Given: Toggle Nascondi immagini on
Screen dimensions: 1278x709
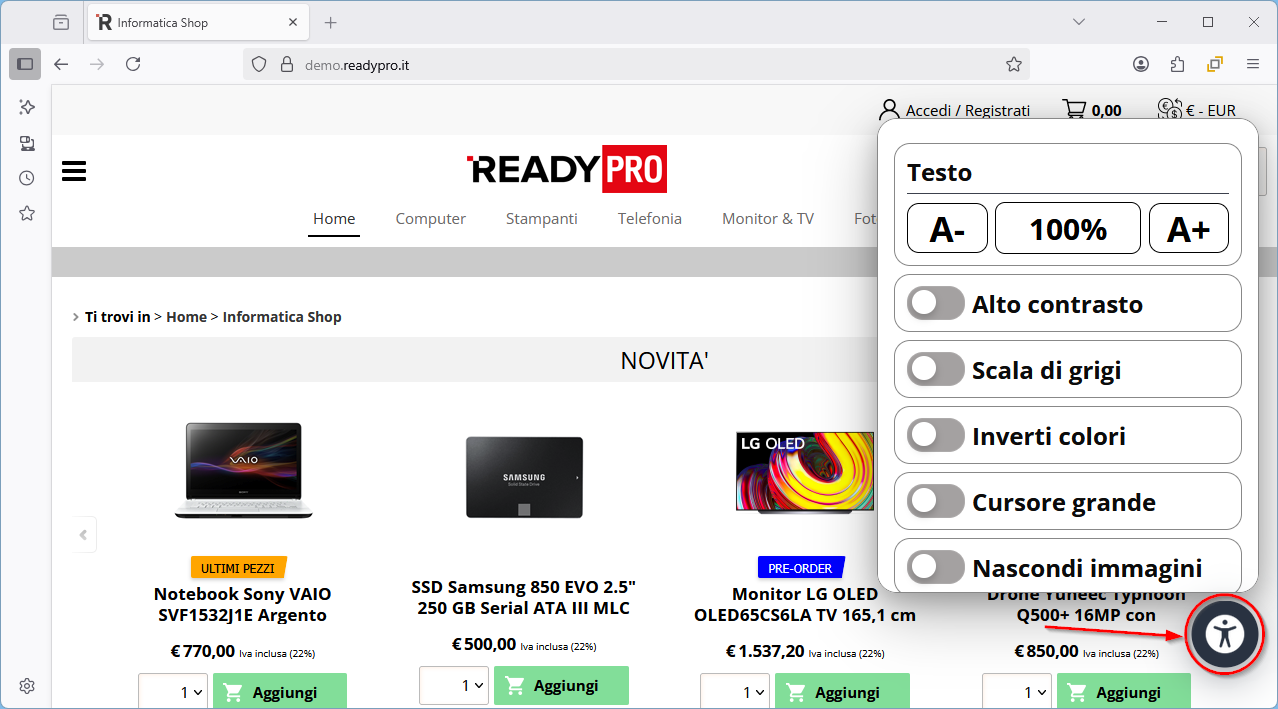Looking at the screenshot, I should (936, 568).
